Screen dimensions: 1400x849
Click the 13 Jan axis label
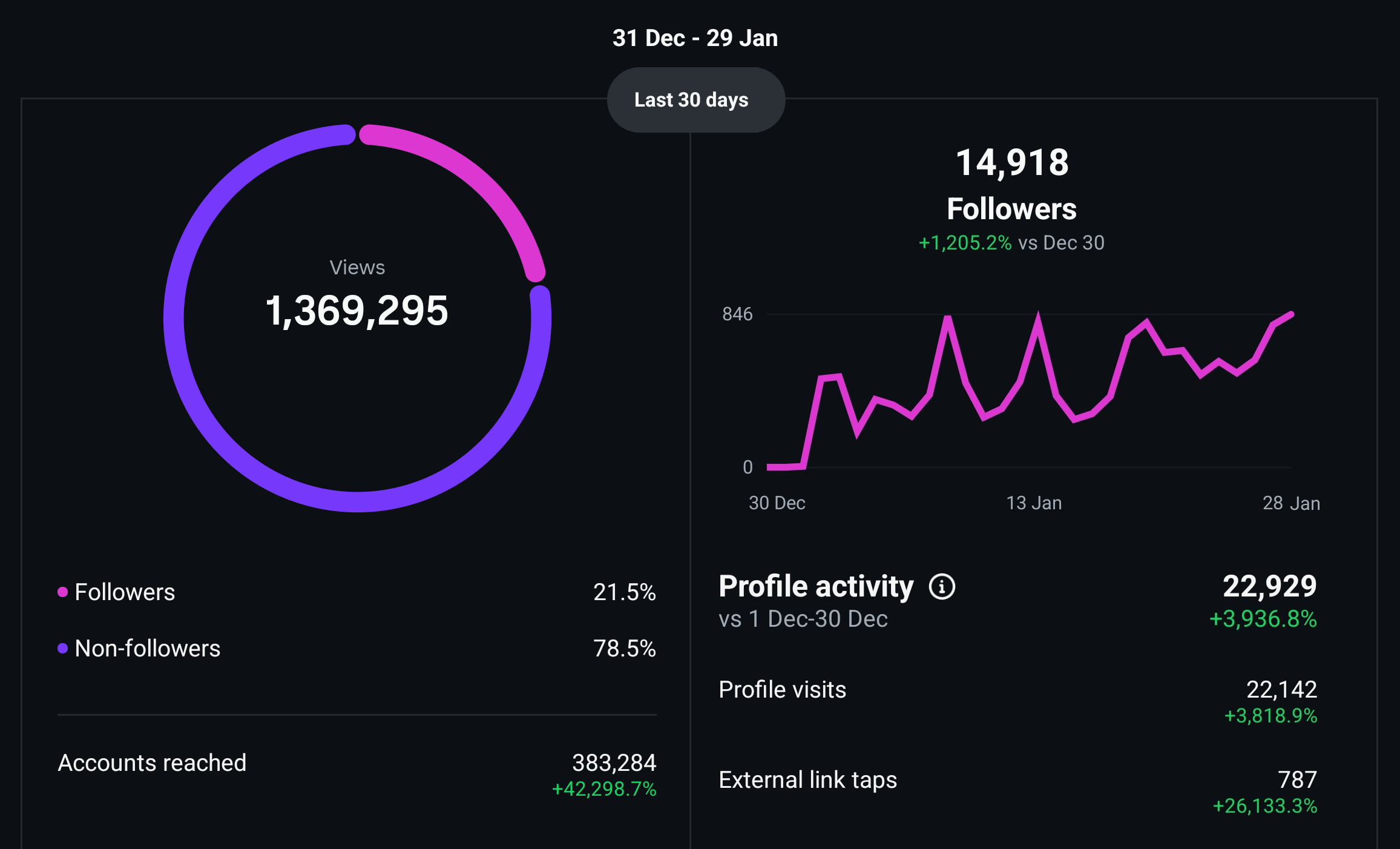1033,503
